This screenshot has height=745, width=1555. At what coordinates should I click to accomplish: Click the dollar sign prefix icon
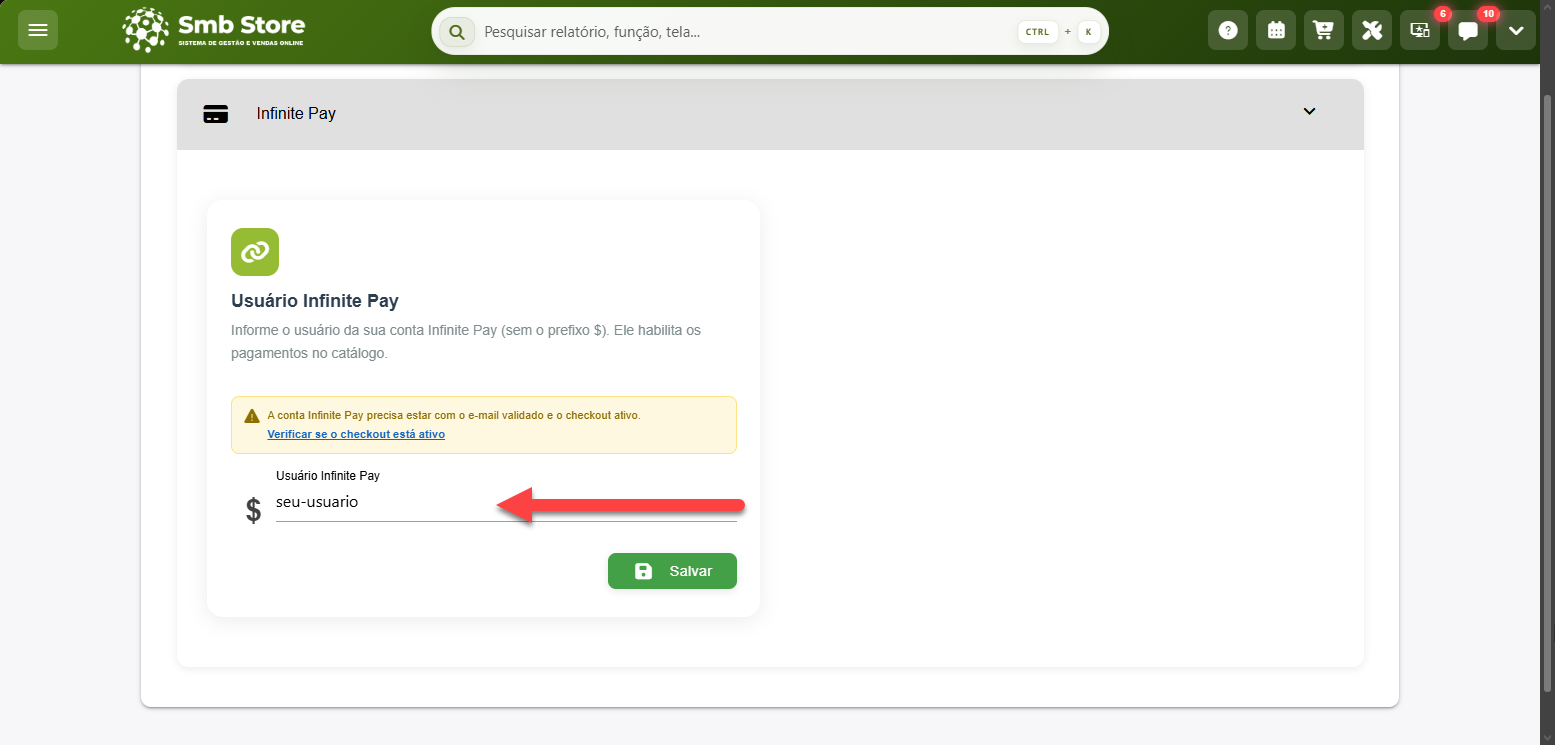tap(254, 510)
